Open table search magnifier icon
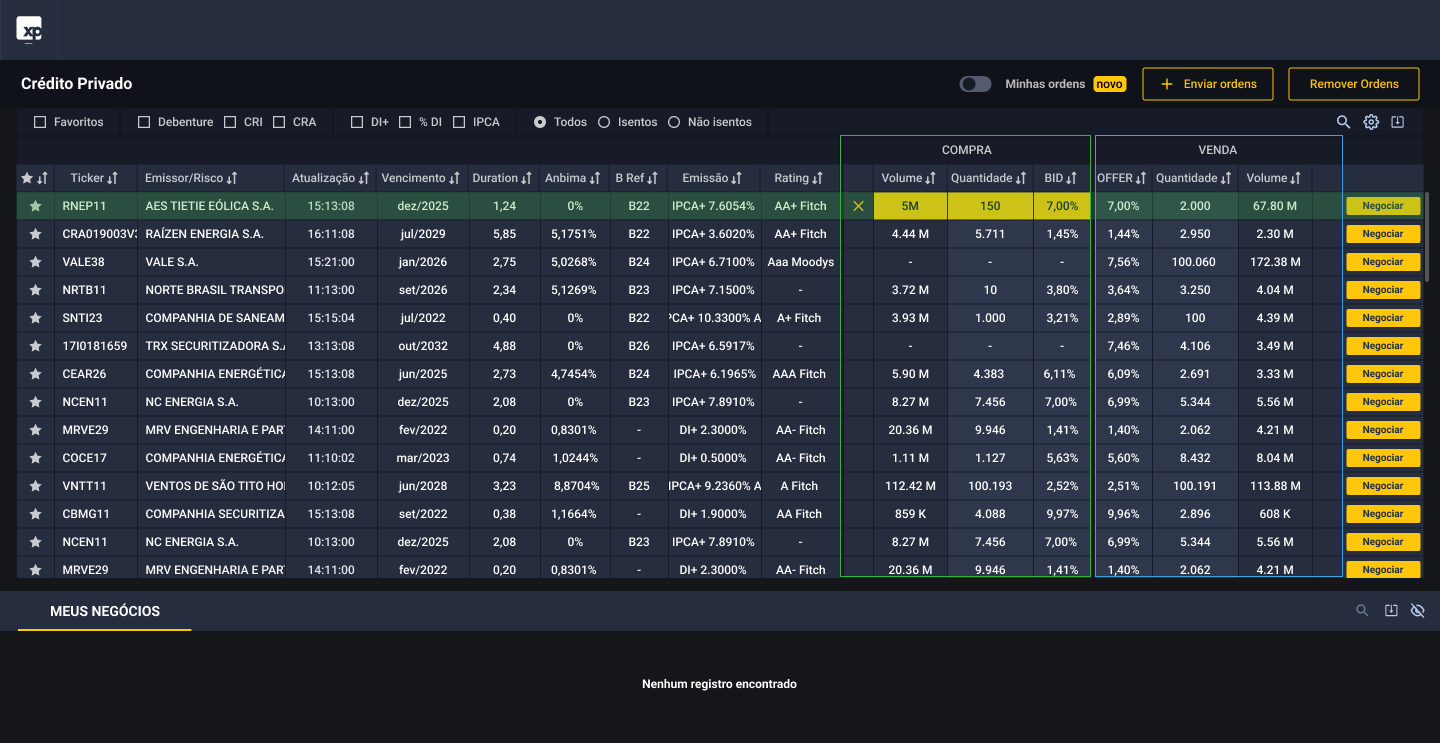Viewport: 1440px width, 743px height. tap(1344, 122)
